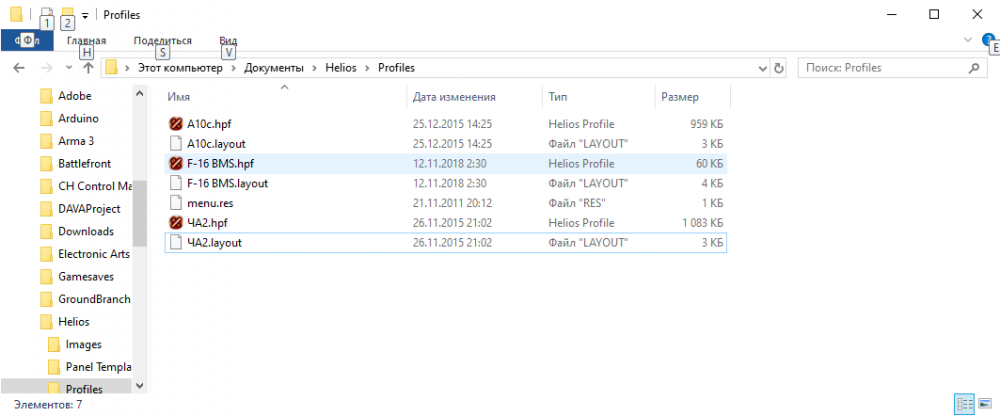1000x416 pixels.
Task: Click the F-16 BMS.hpf Helios profile icon
Action: coord(176,163)
